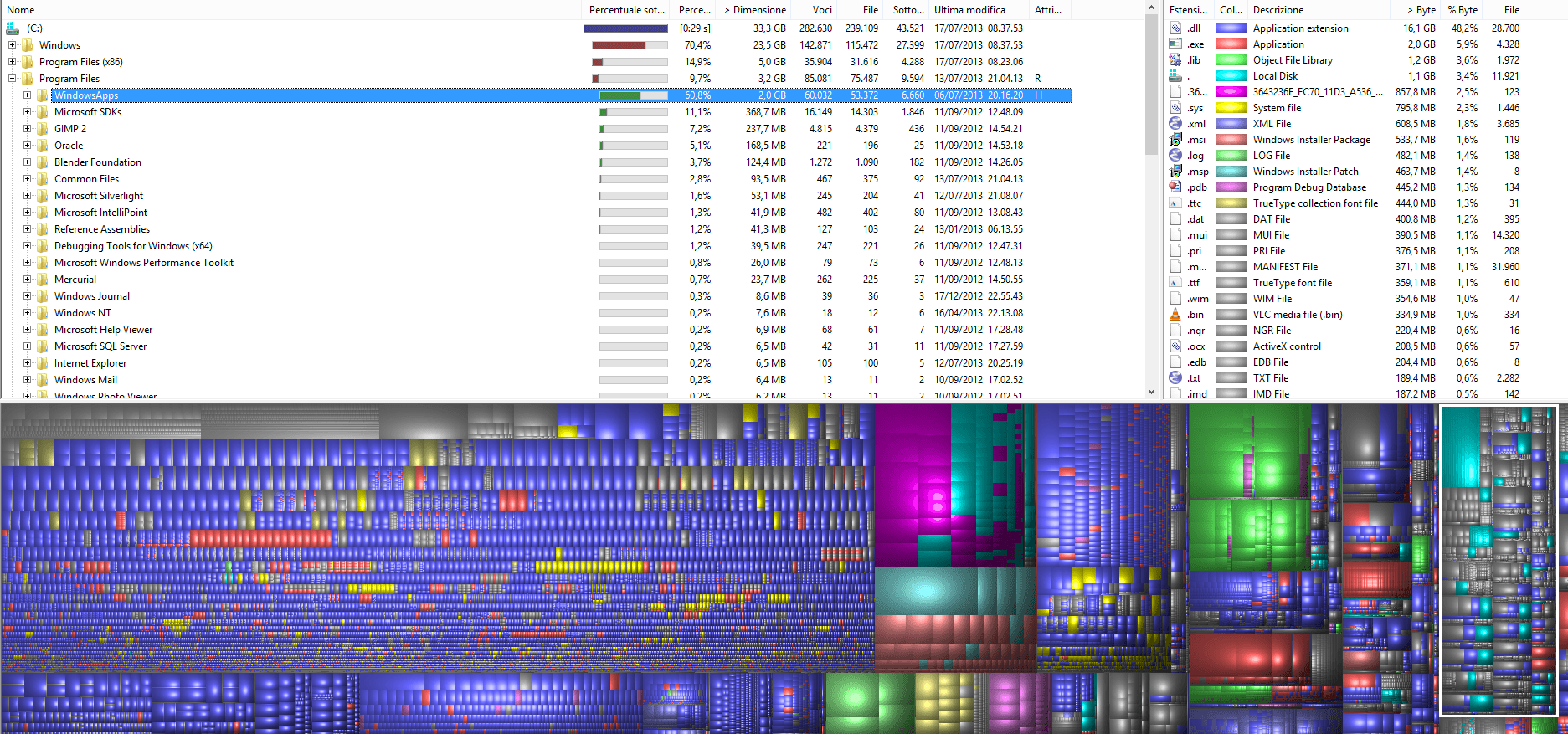
Task: Expand the Microsoft Silverlight node
Action: point(27,196)
